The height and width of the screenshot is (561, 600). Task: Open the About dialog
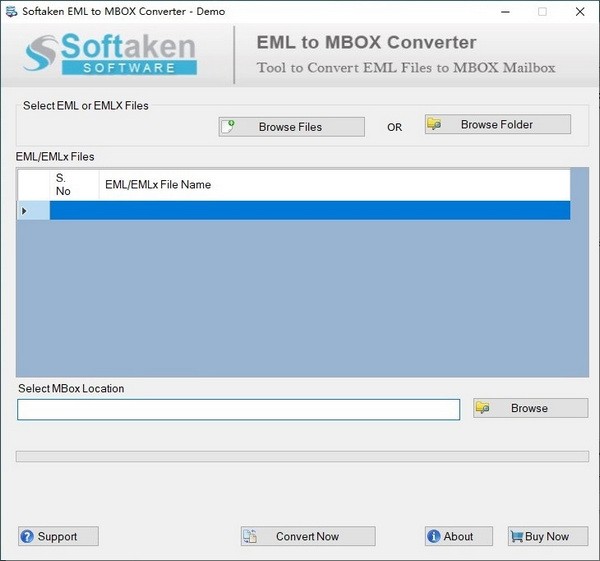click(x=458, y=536)
